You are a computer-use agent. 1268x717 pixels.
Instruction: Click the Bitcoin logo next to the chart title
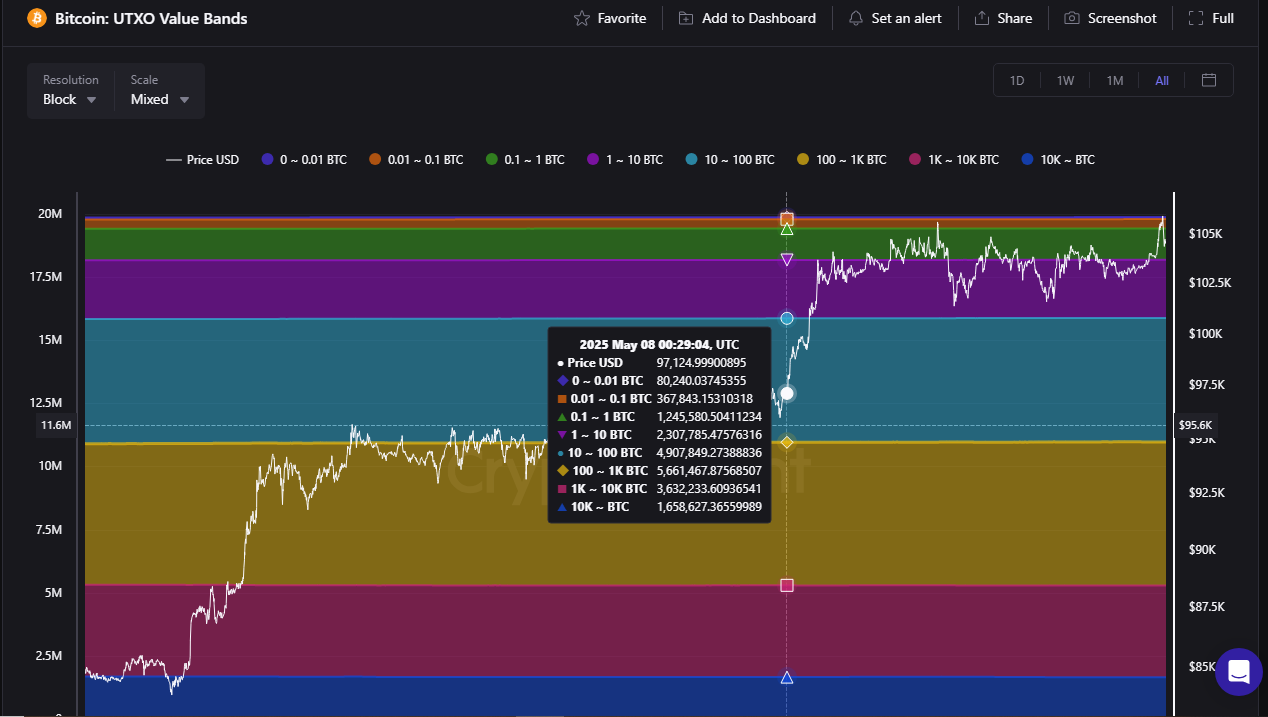pos(36,18)
